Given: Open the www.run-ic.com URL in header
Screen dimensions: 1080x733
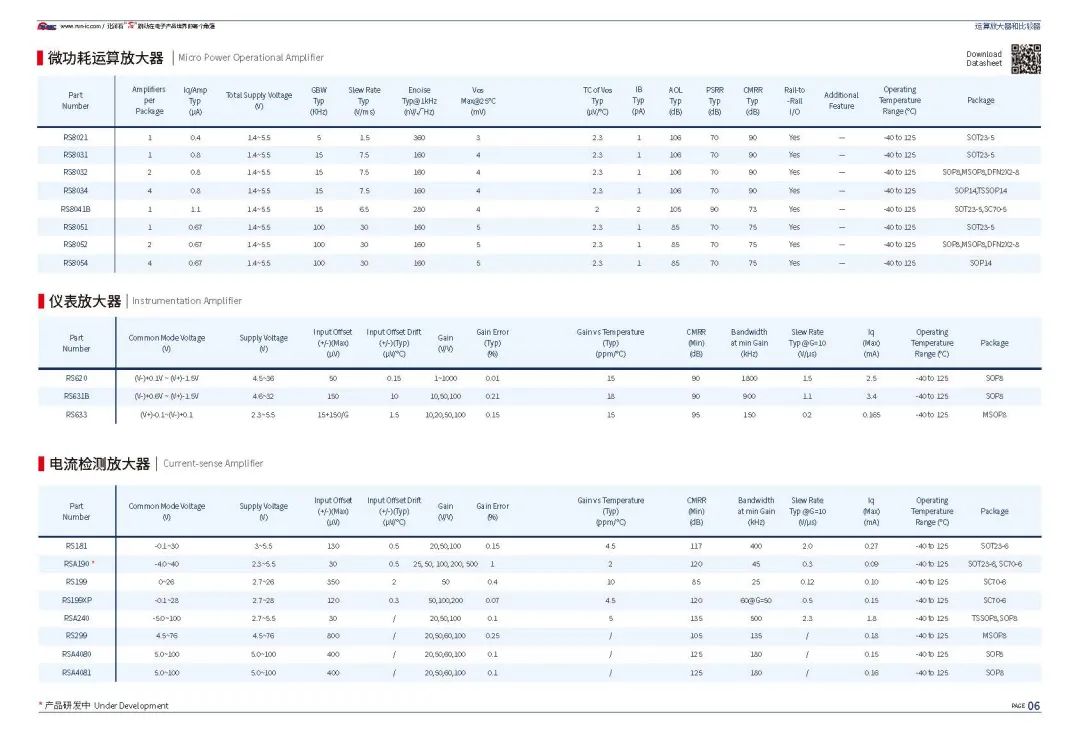Looking at the screenshot, I should click(81, 26).
